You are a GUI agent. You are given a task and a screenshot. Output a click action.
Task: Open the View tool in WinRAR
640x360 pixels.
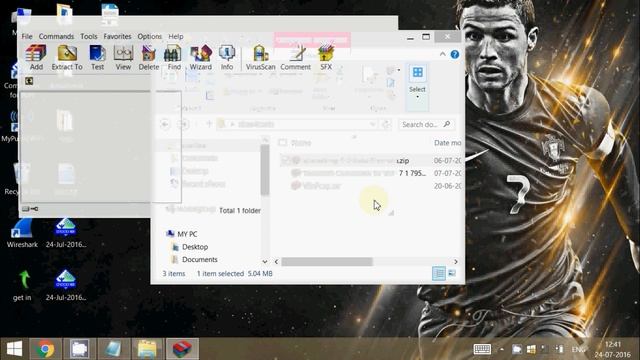pyautogui.click(x=123, y=58)
